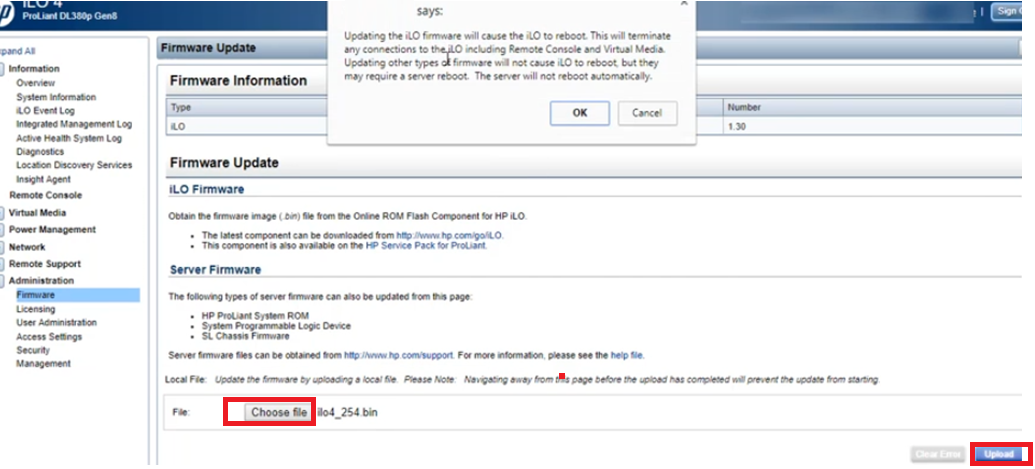The width and height of the screenshot is (1035, 469).
Task: Click the Type column header
Action: 180,107
